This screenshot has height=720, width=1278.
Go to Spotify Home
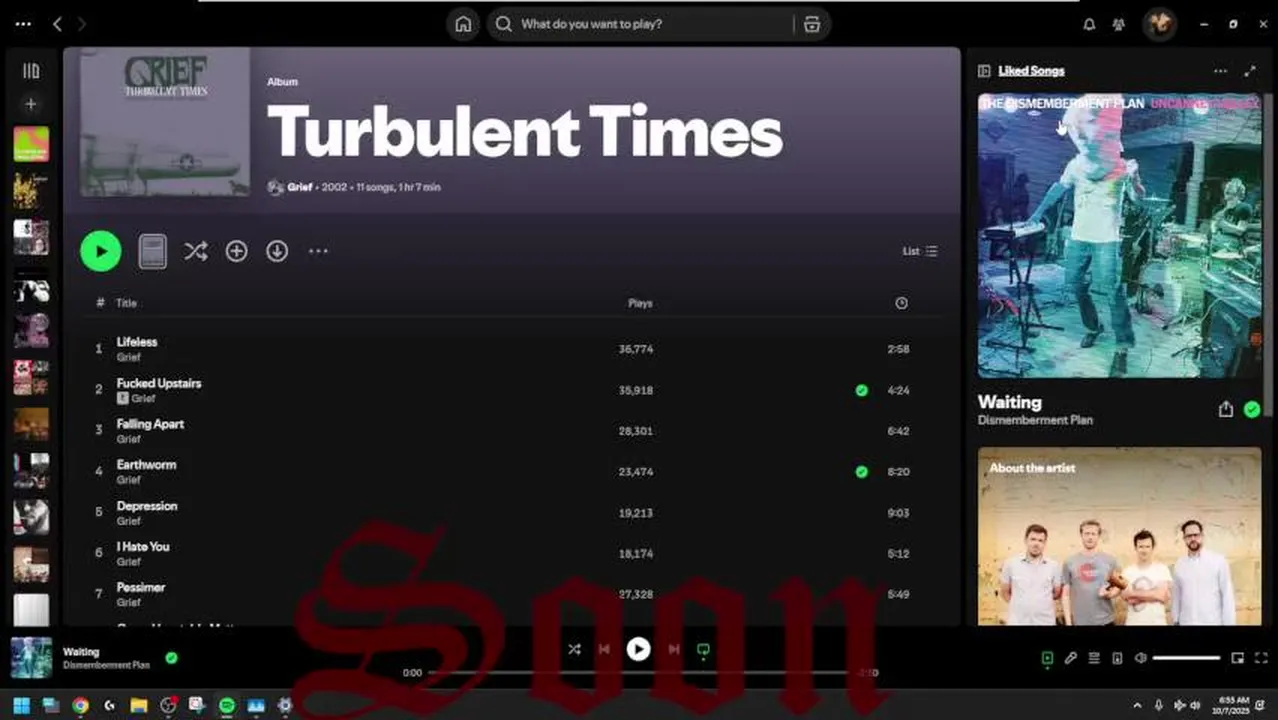[463, 24]
